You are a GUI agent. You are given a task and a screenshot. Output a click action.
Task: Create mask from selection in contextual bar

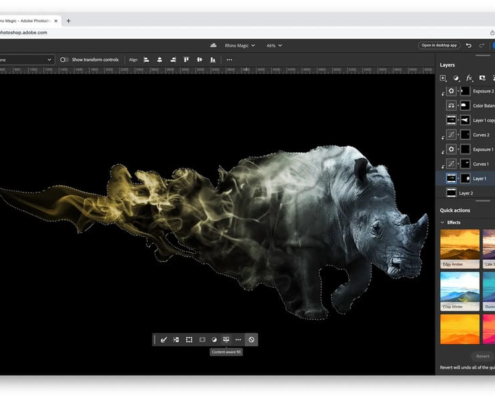[202, 340]
